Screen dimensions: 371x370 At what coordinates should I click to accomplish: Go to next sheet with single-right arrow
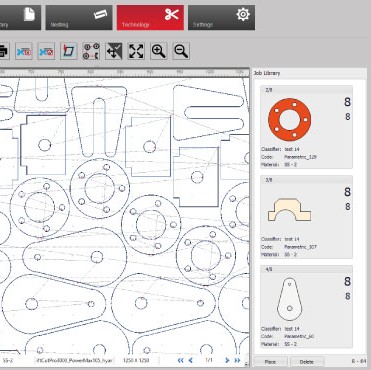click(227, 360)
